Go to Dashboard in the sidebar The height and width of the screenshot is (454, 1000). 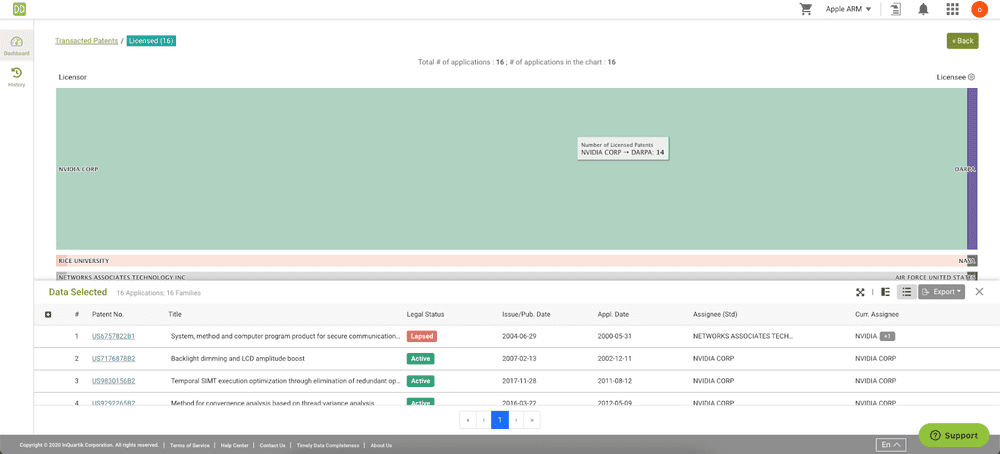point(17,46)
